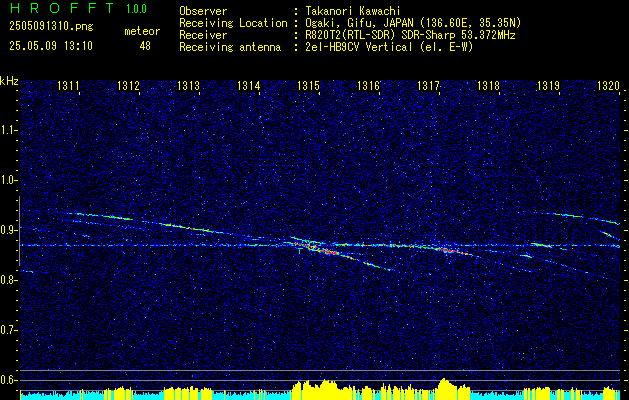Click frequency axis label 1.1
This screenshot has width=629, height=400.
(x=8, y=130)
